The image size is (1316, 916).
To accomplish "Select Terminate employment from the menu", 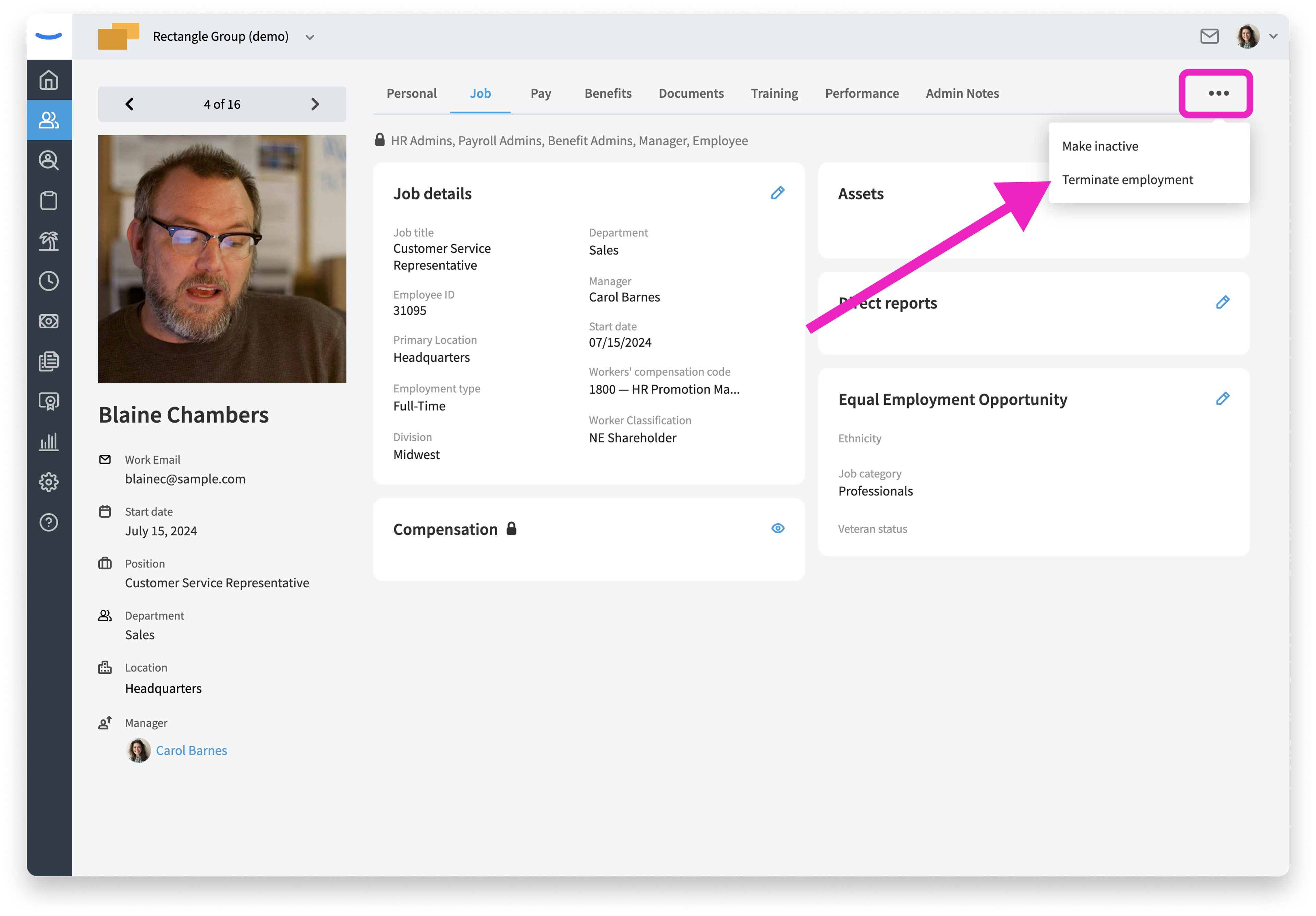I will click(1128, 180).
